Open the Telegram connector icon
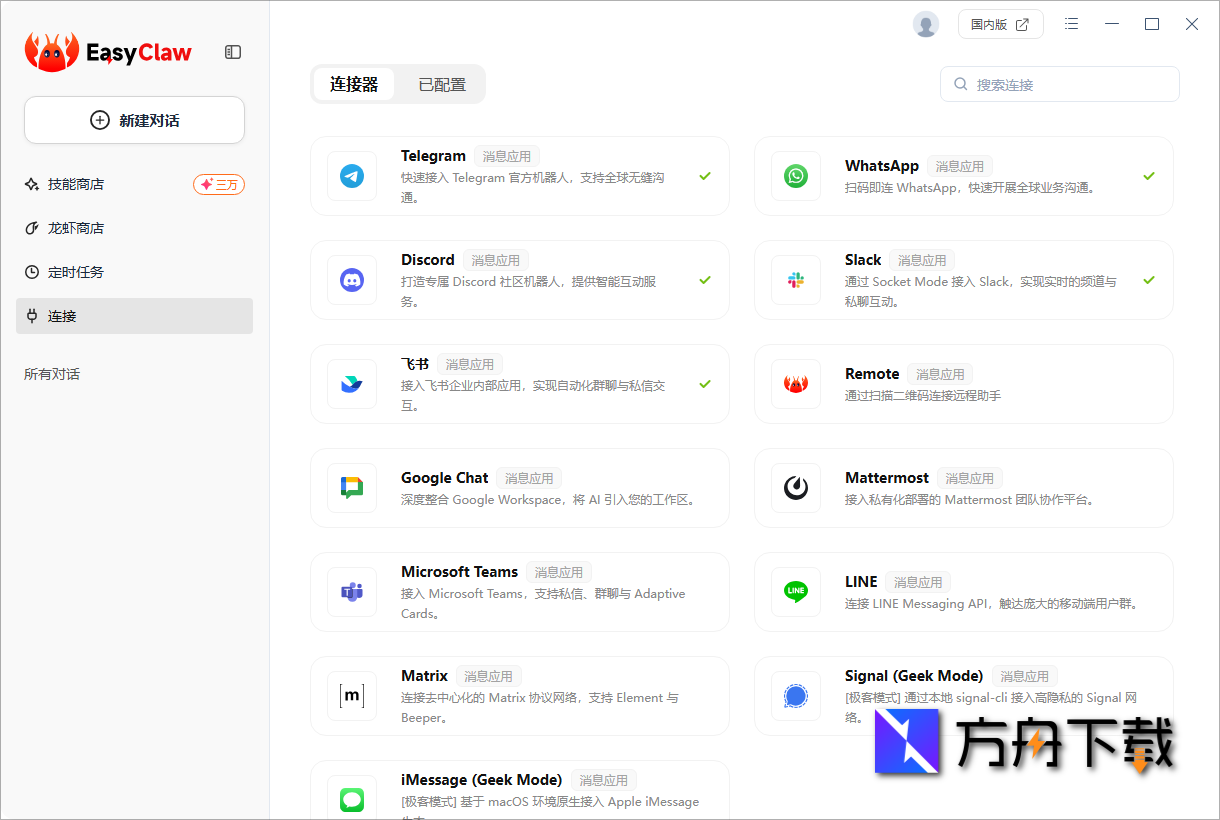The height and width of the screenshot is (820, 1220). pos(352,176)
